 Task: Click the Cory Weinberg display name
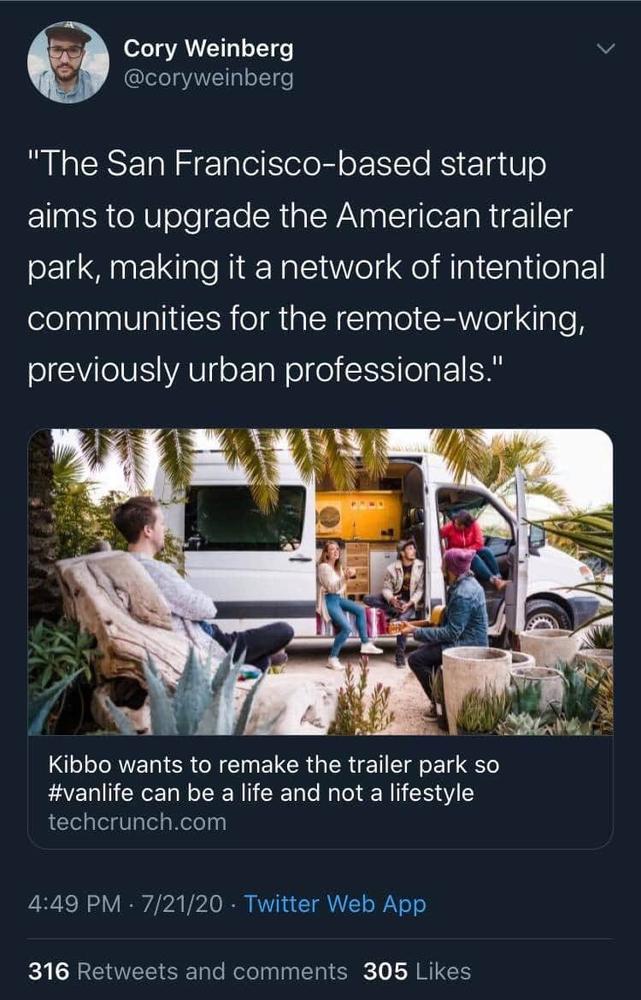pyautogui.click(x=209, y=48)
